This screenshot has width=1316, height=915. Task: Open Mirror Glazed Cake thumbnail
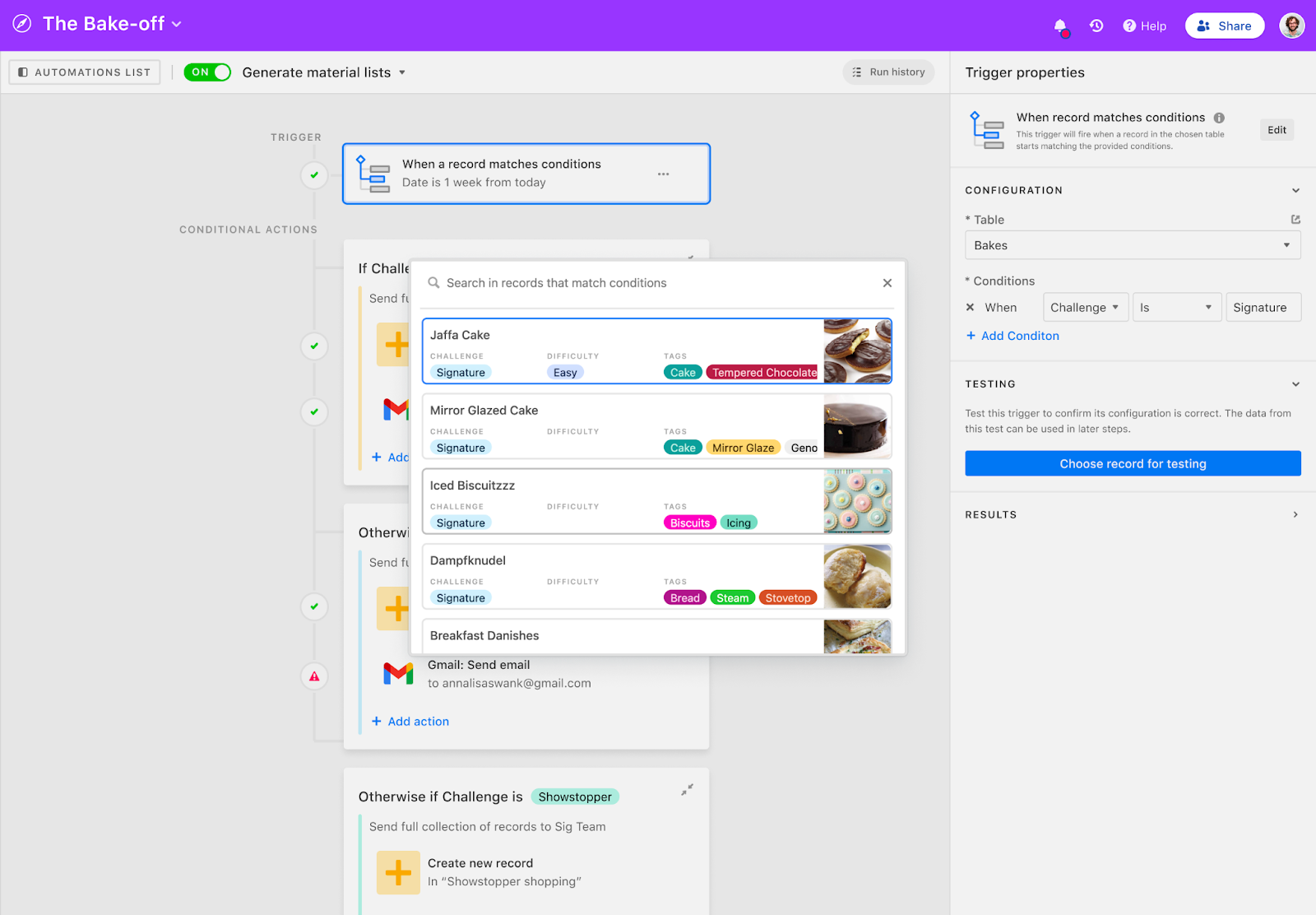(x=858, y=426)
